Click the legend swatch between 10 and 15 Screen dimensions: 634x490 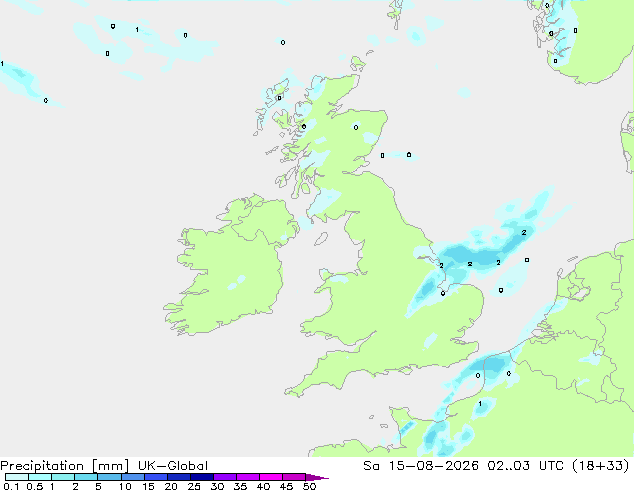[x=133, y=477]
